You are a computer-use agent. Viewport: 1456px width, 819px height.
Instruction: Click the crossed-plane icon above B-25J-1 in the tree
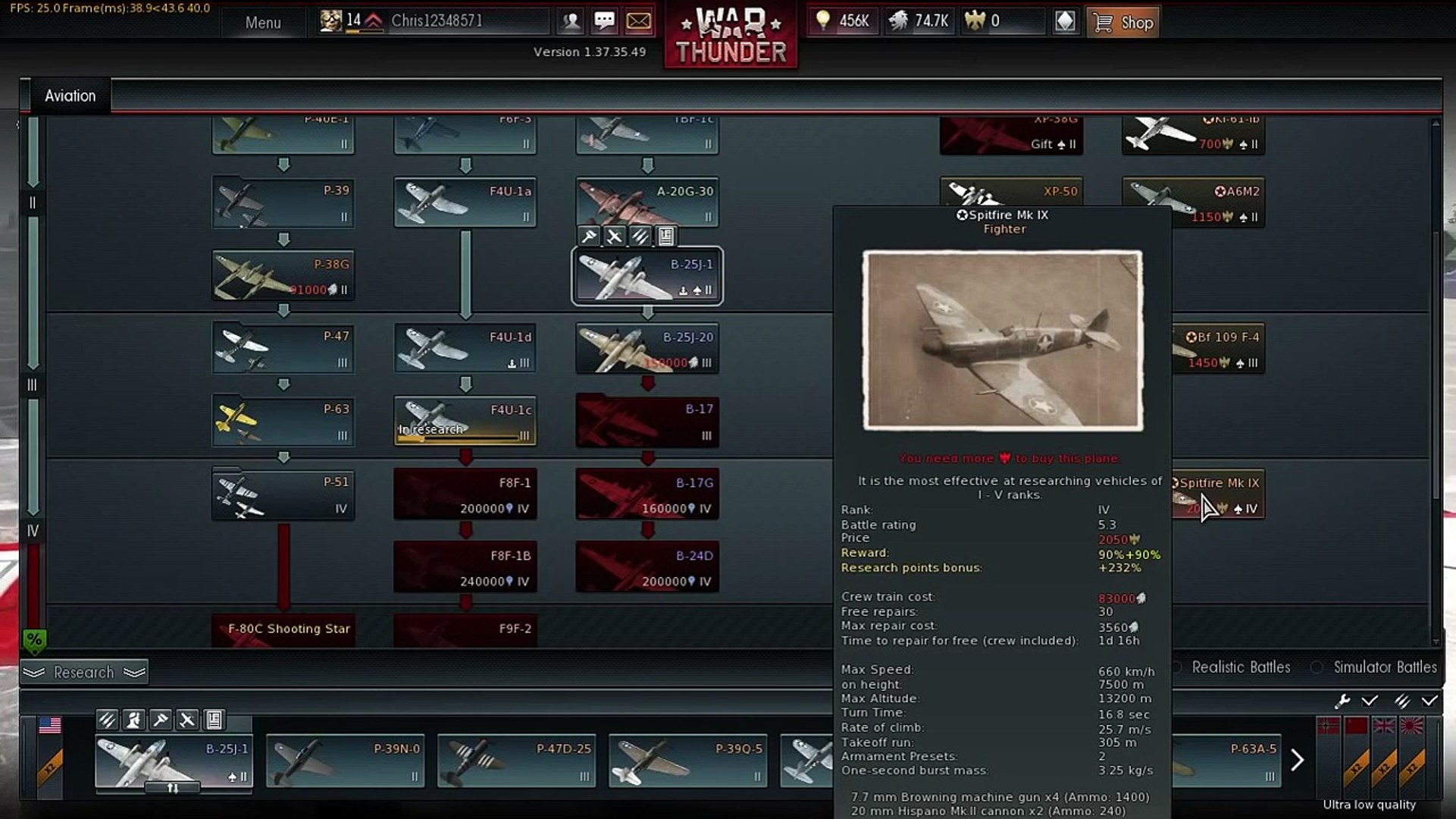click(x=615, y=237)
